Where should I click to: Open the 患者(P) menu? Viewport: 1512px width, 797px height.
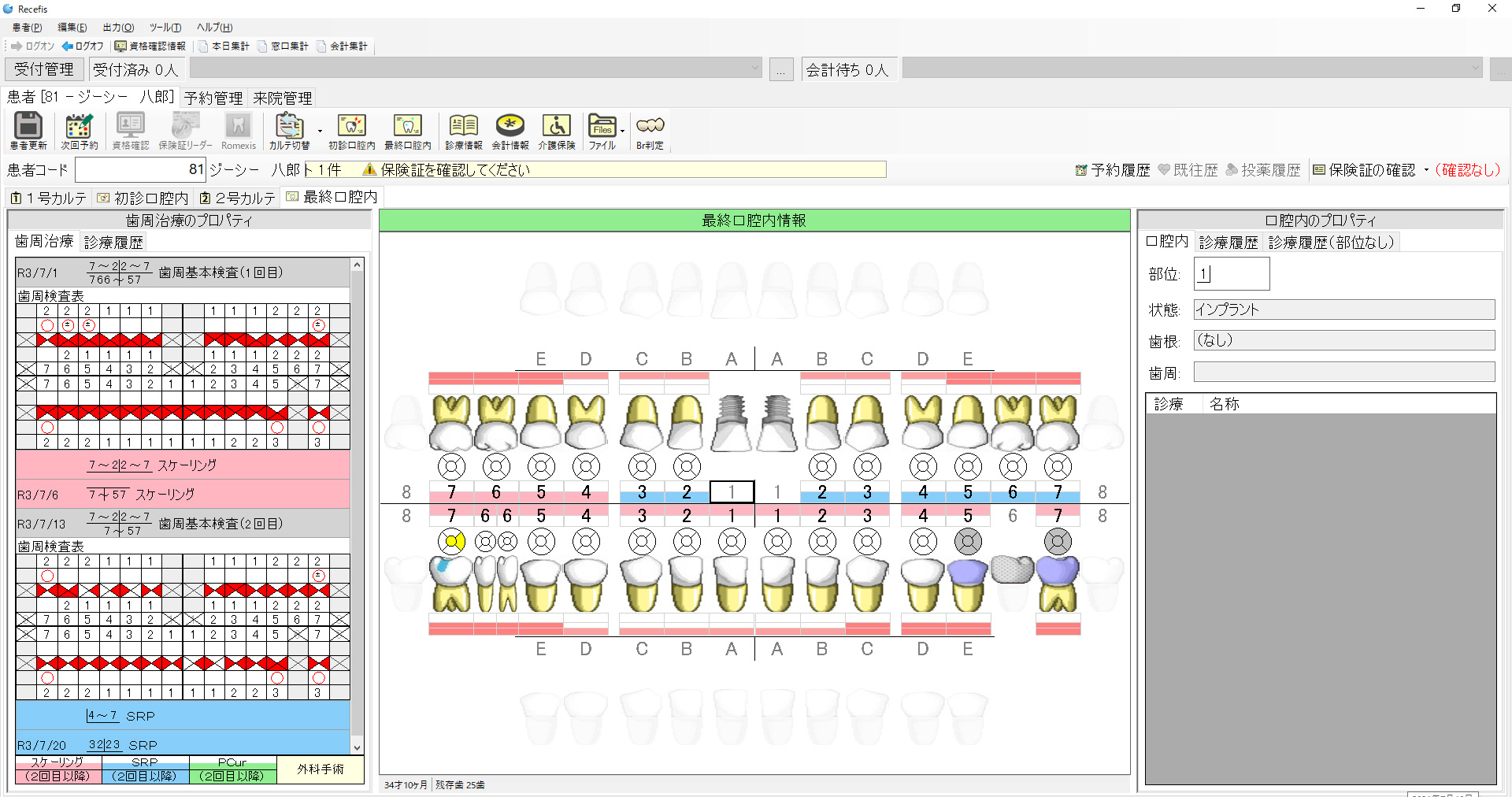point(27,28)
